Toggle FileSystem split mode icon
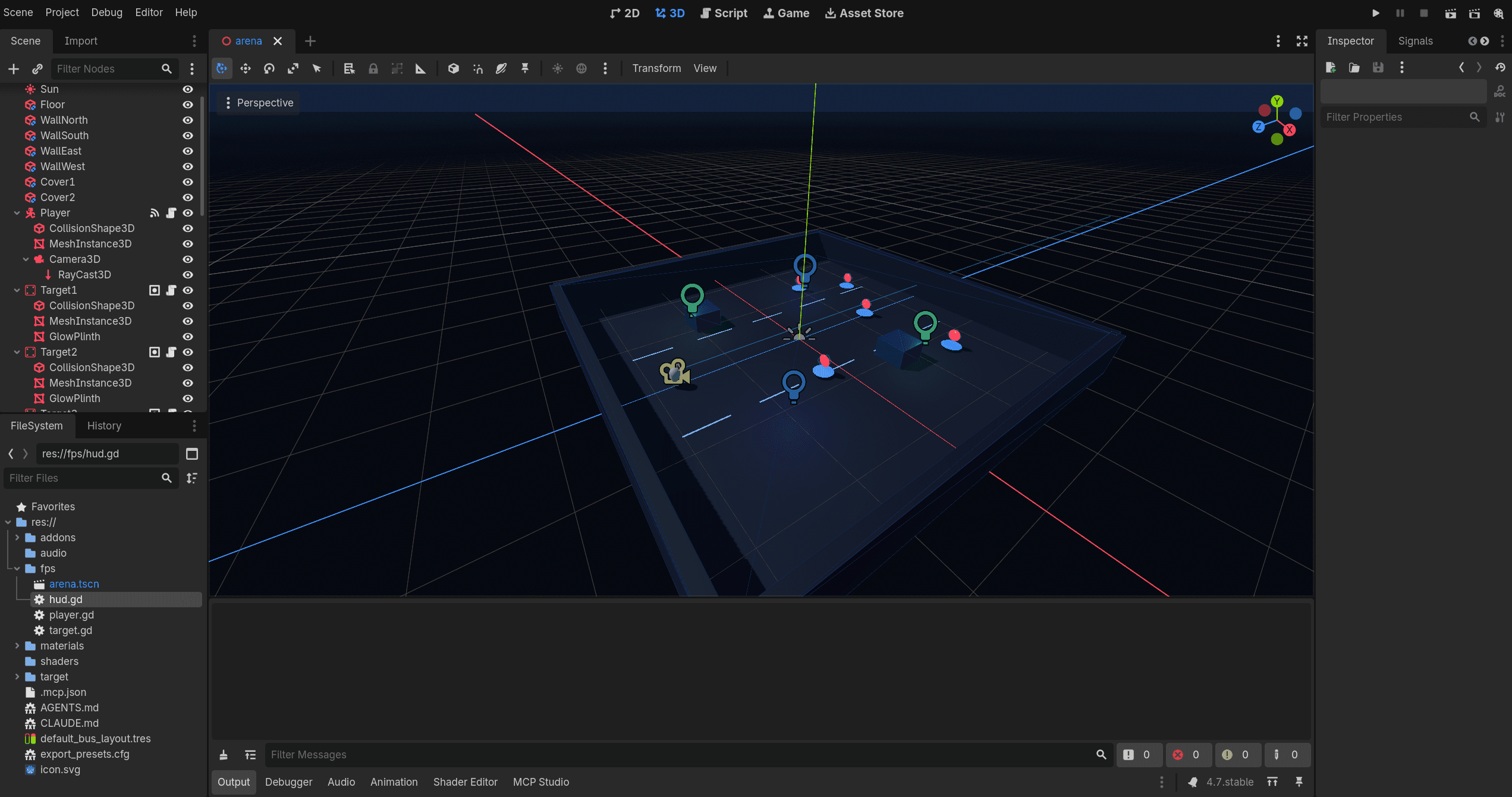Image resolution: width=1512 pixels, height=797 pixels. (x=191, y=454)
